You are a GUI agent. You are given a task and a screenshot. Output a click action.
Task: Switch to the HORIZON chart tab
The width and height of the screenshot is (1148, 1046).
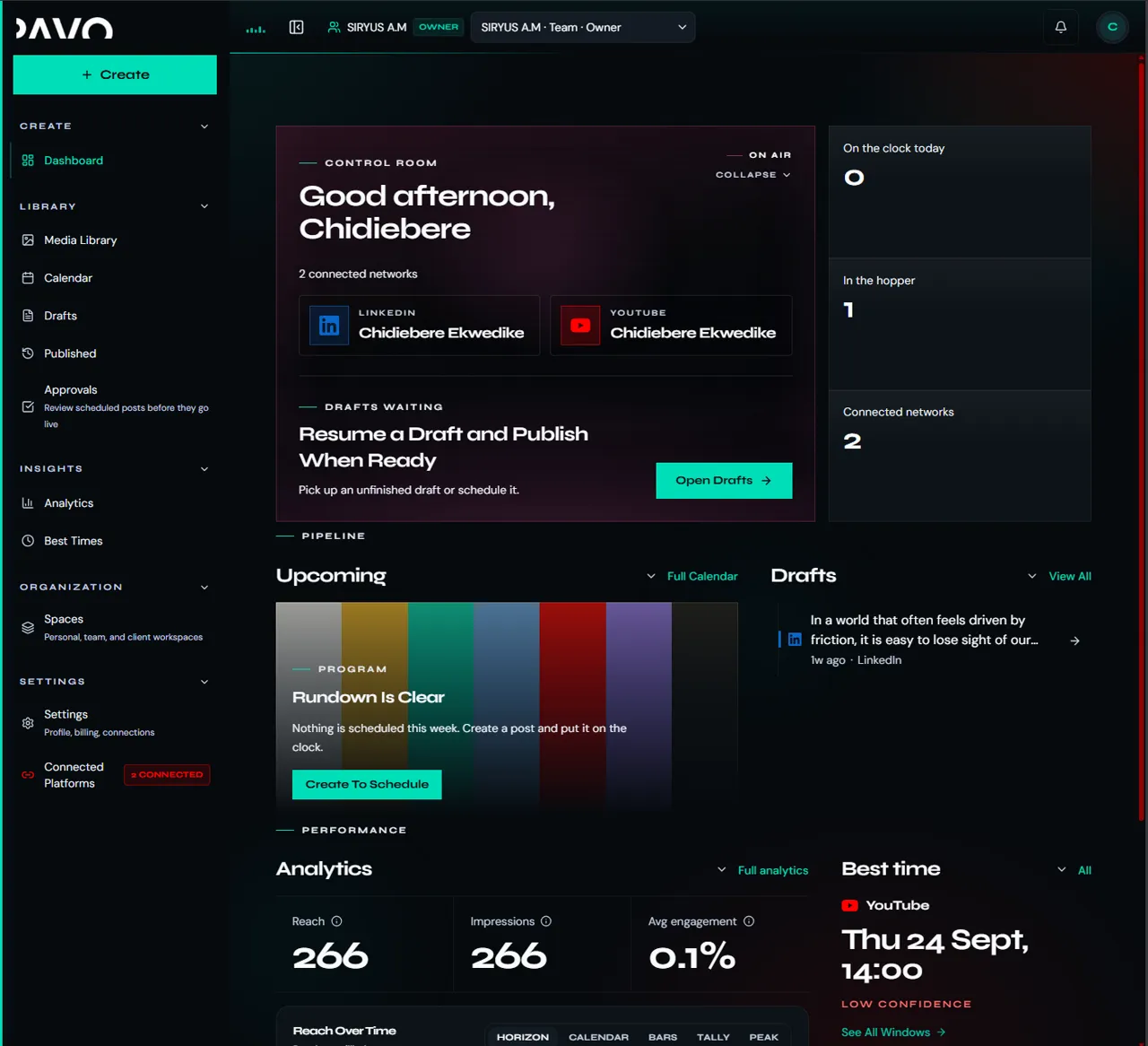coord(523,1037)
